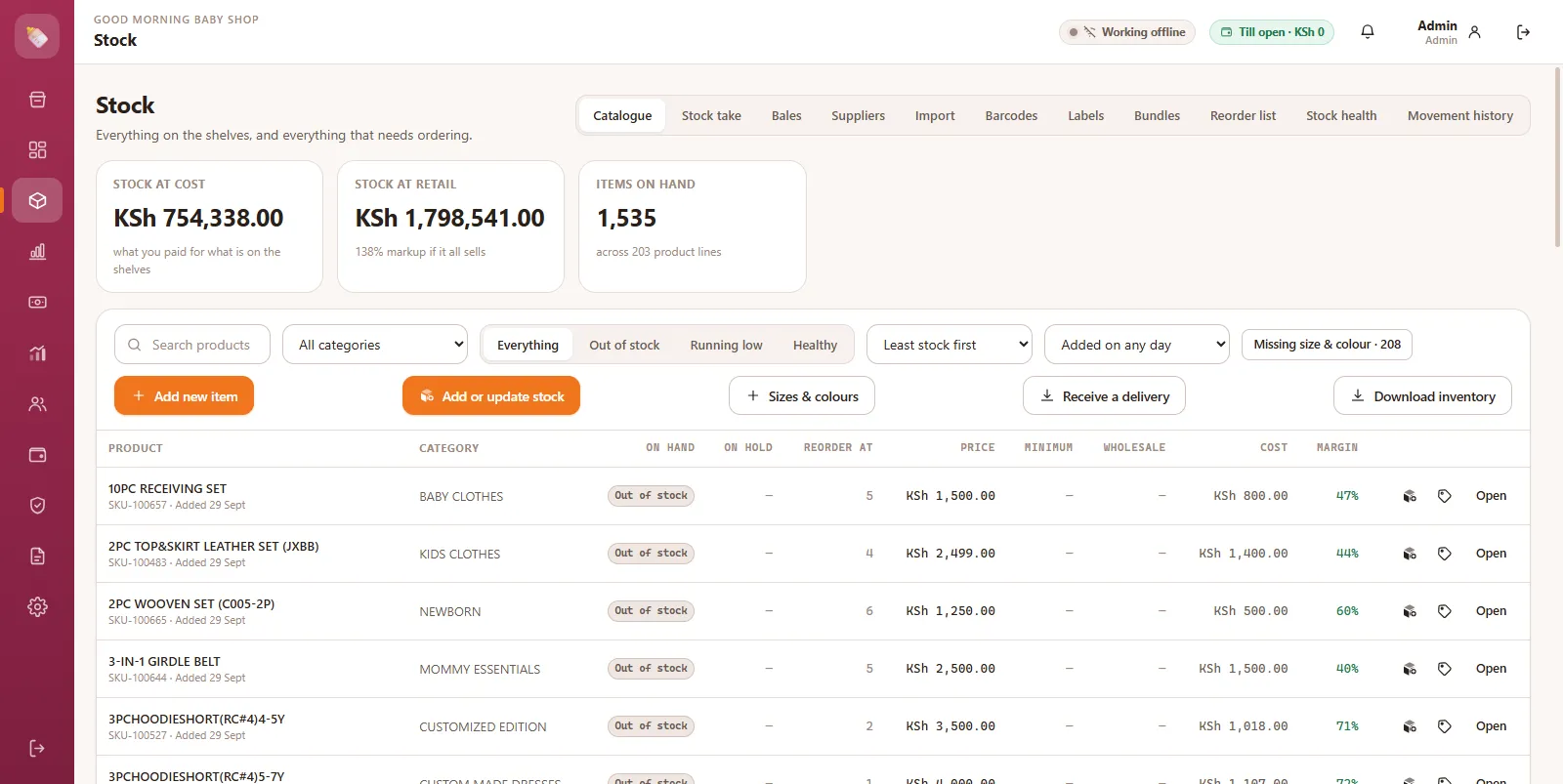Image resolution: width=1563 pixels, height=784 pixels.
Task: Click the shop logo tag icon
Action: (x=37, y=36)
